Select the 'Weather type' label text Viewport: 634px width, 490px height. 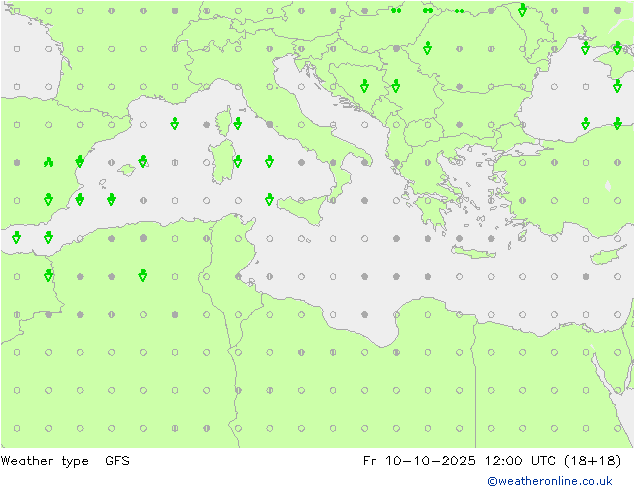(x=45, y=461)
